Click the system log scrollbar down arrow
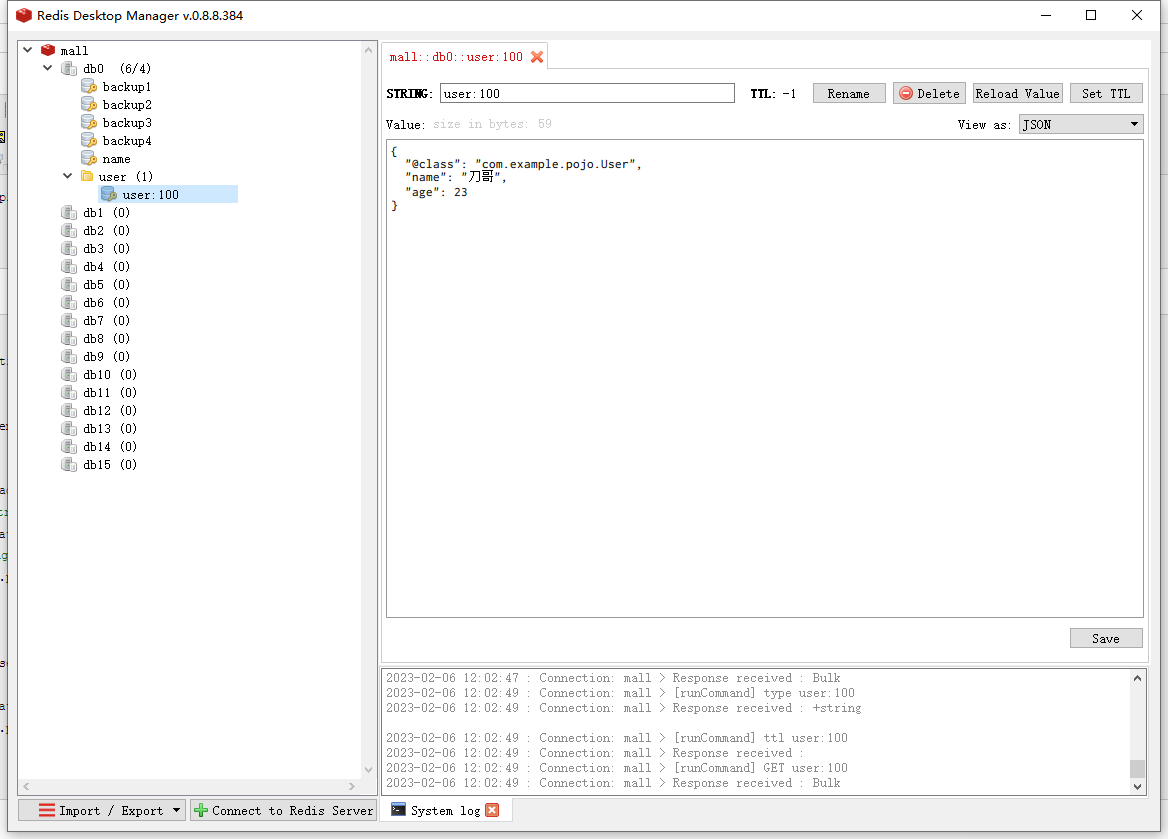Image resolution: width=1168 pixels, height=839 pixels. click(1137, 786)
